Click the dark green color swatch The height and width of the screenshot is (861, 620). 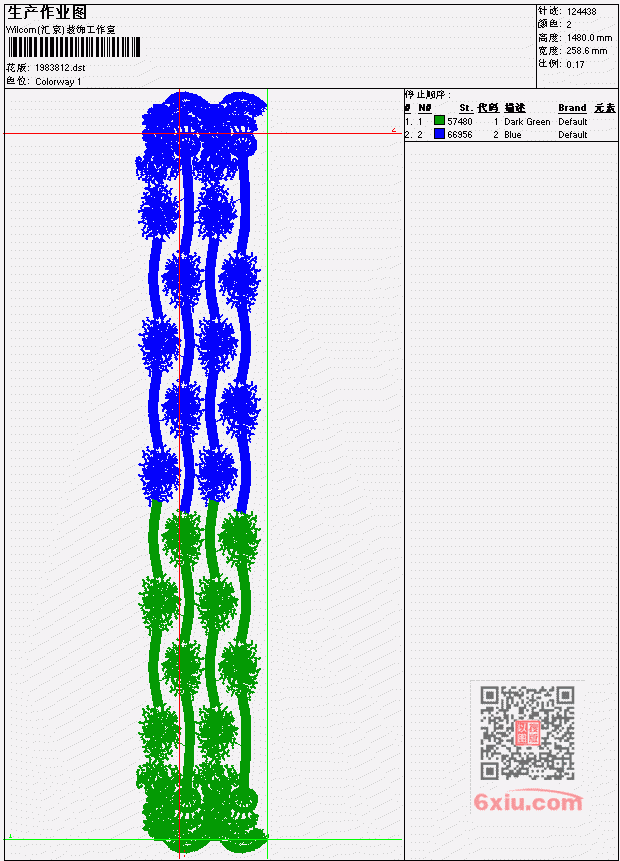(439, 121)
